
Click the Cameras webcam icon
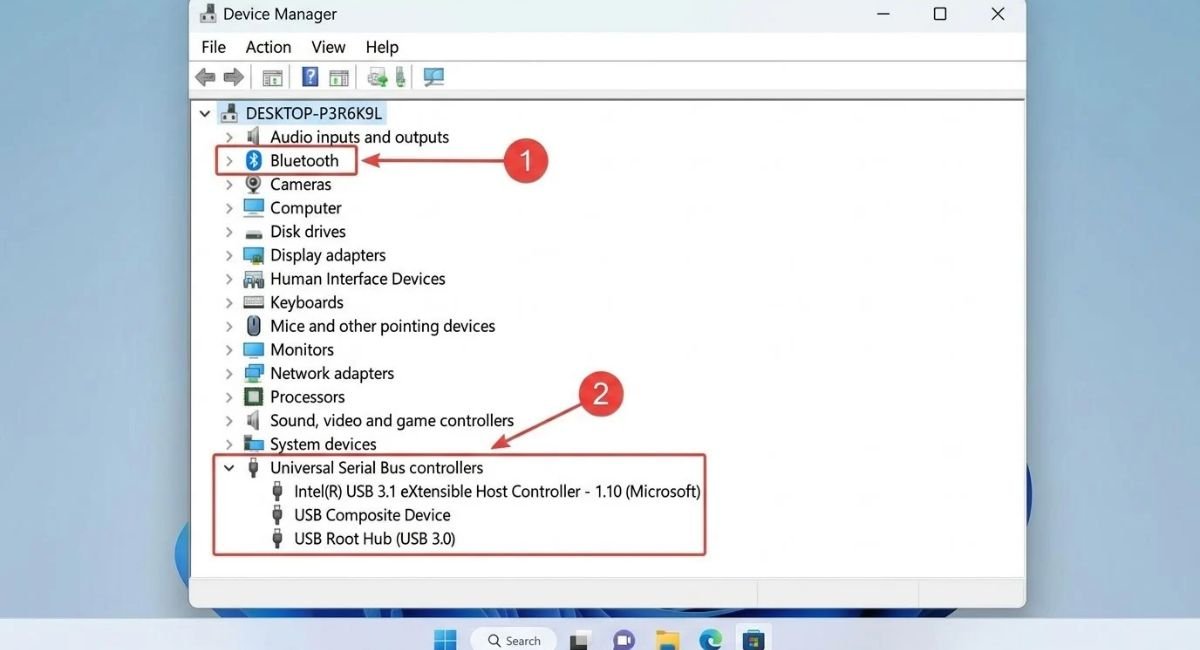pos(253,184)
